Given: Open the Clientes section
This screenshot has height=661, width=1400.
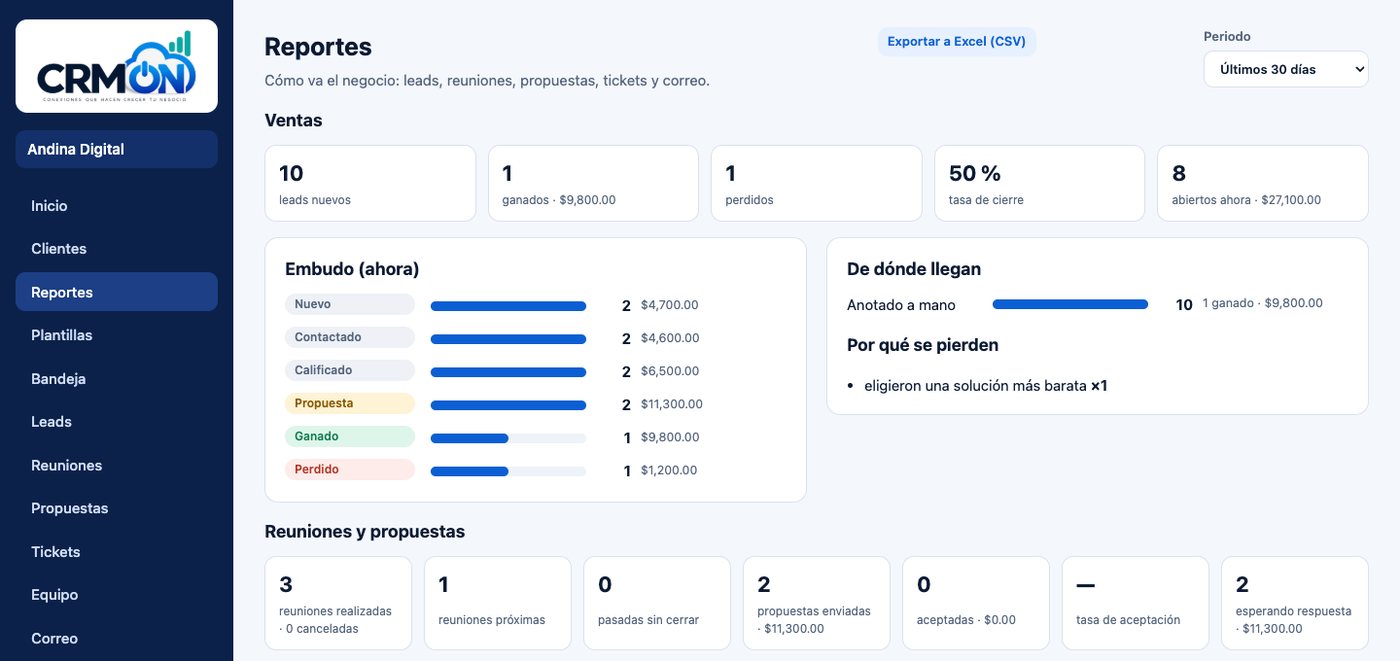Looking at the screenshot, I should tap(116, 249).
